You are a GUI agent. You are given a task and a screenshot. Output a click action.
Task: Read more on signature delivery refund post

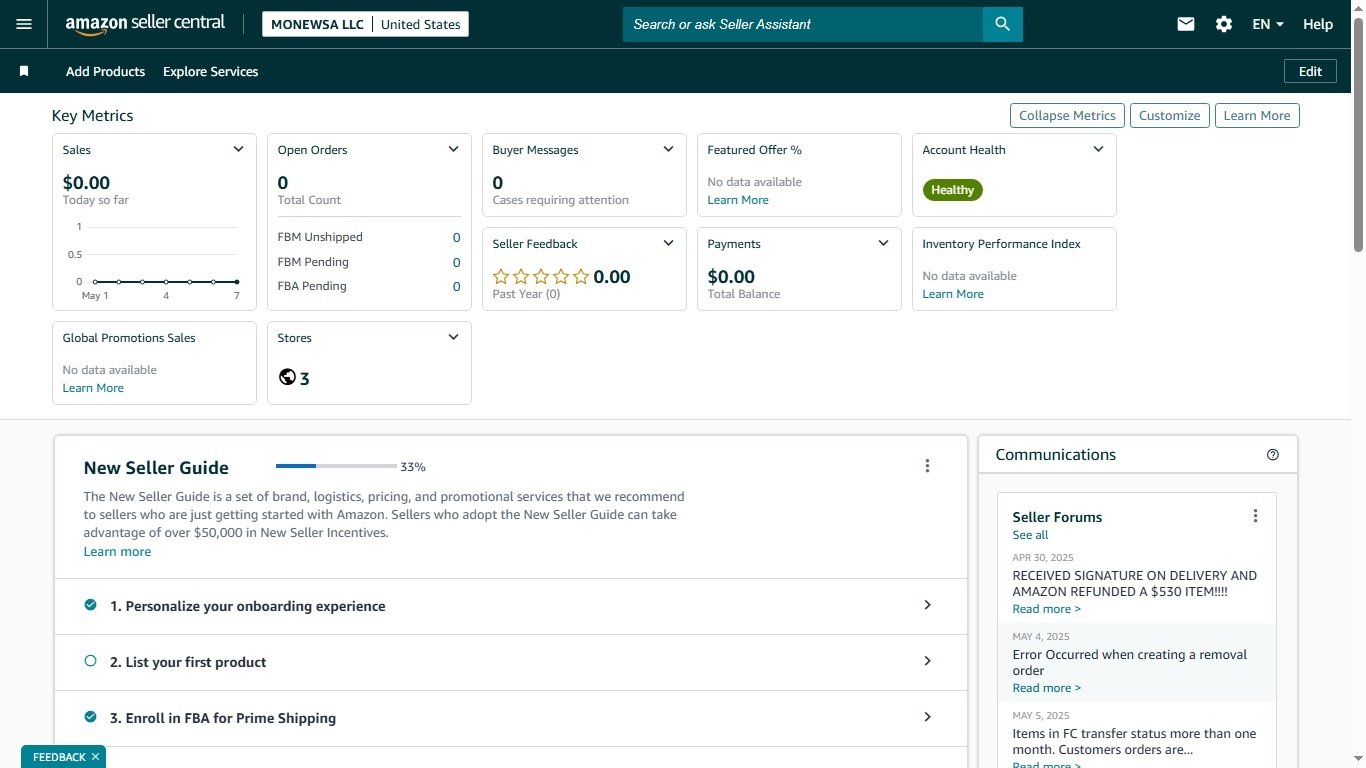pyautogui.click(x=1046, y=609)
